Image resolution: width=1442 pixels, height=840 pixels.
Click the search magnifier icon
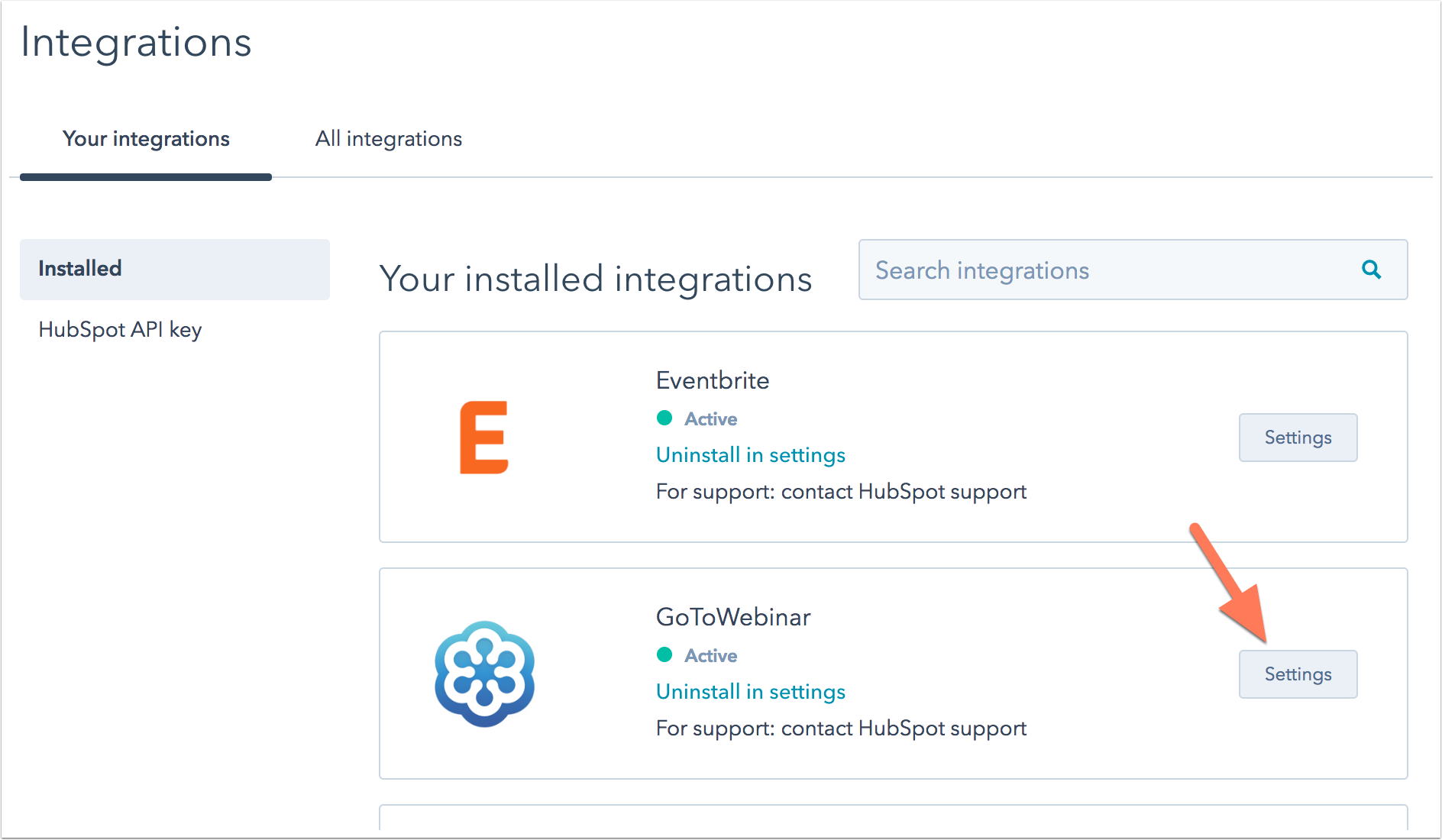pyautogui.click(x=1372, y=270)
